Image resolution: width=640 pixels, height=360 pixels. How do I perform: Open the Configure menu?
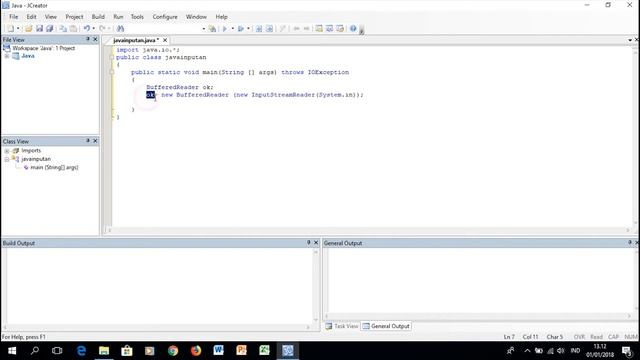(165, 17)
